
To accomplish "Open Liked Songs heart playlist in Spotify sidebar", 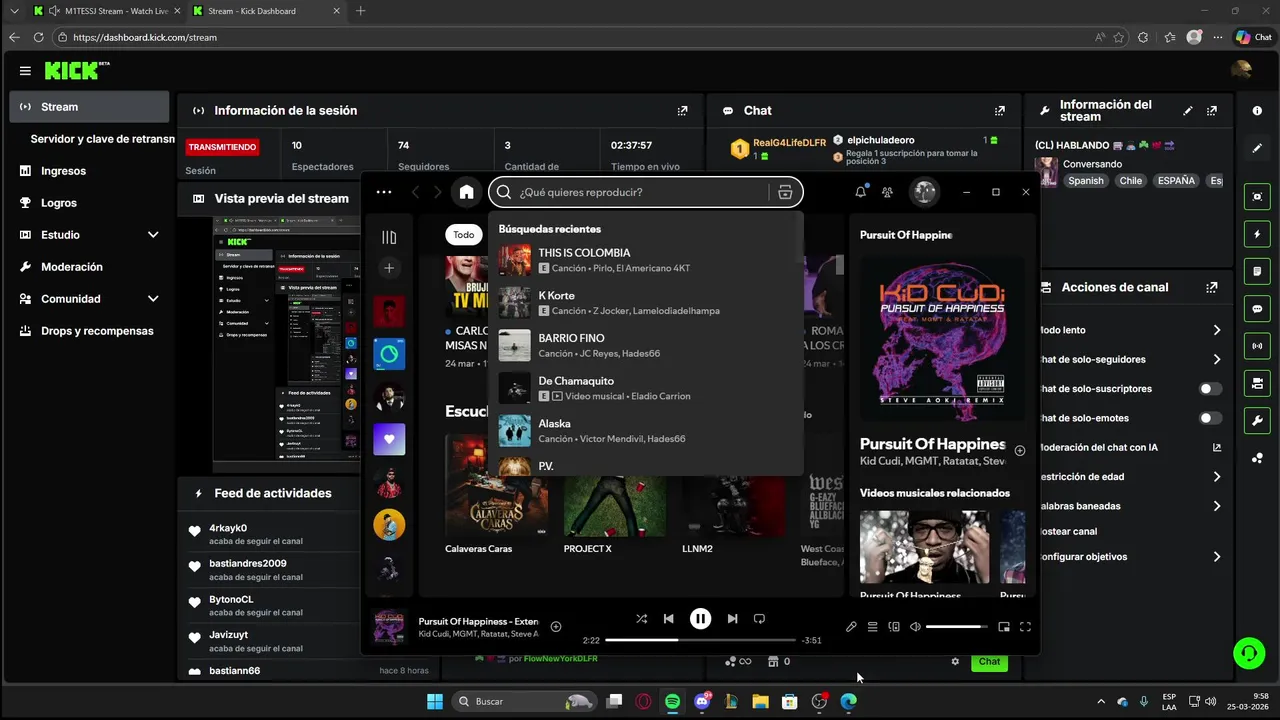I will click(389, 439).
